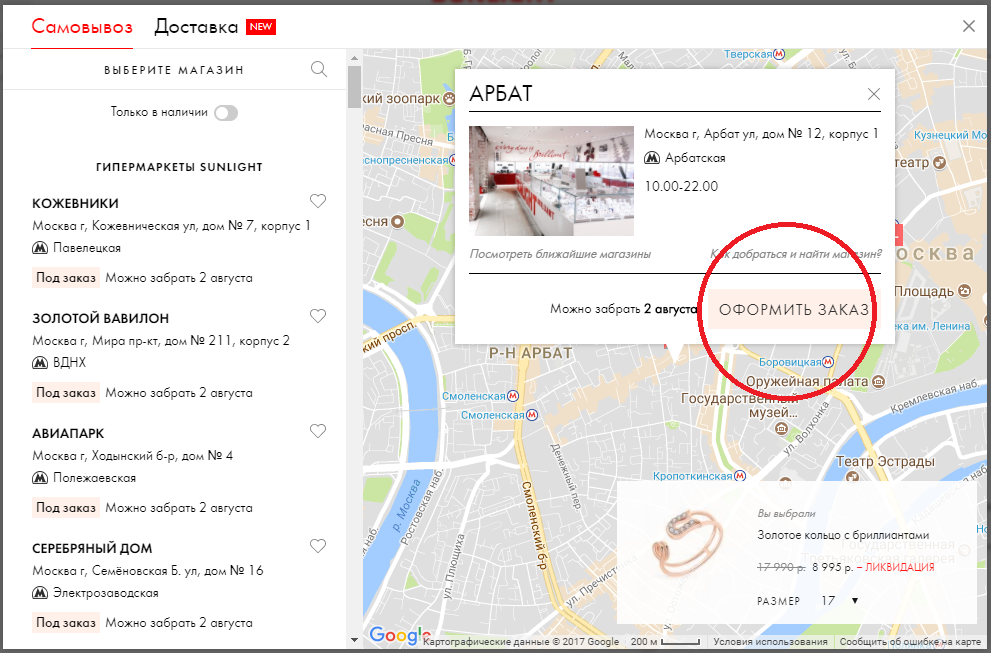
Task: Click the Оформить заказ button
Action: click(794, 310)
